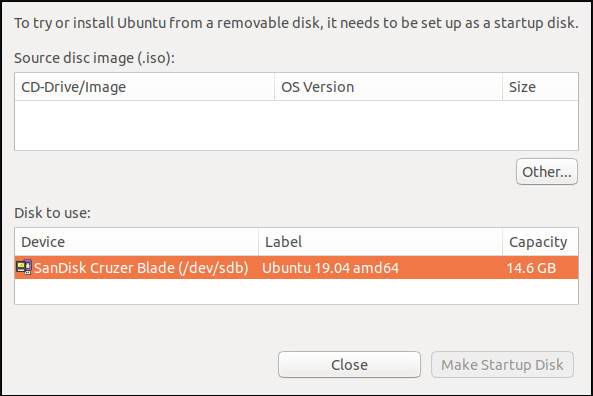Click inside the empty source image list
The width and height of the screenshot is (593, 396).
296,125
